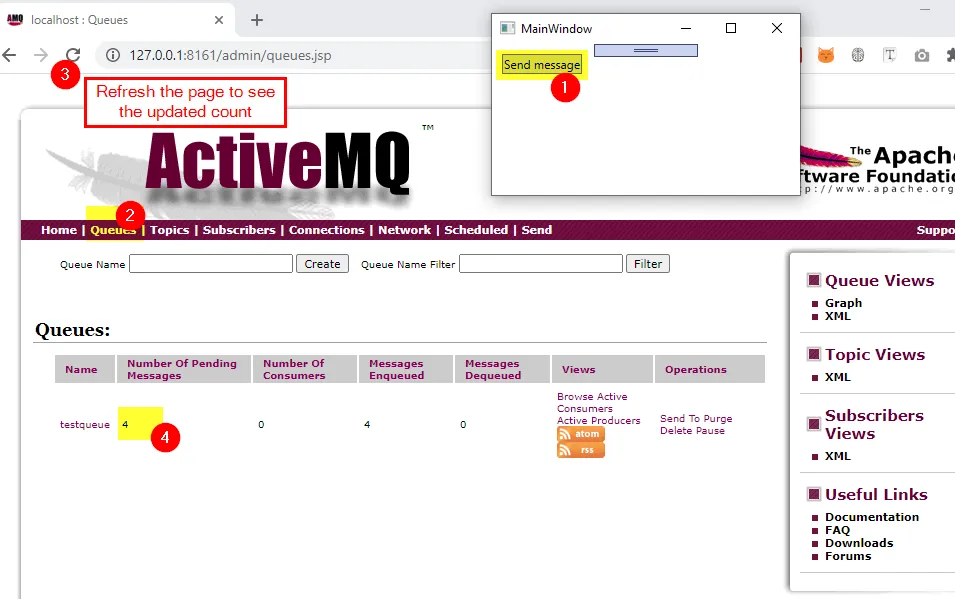
Task: Click the Create queue button
Action: click(322, 264)
